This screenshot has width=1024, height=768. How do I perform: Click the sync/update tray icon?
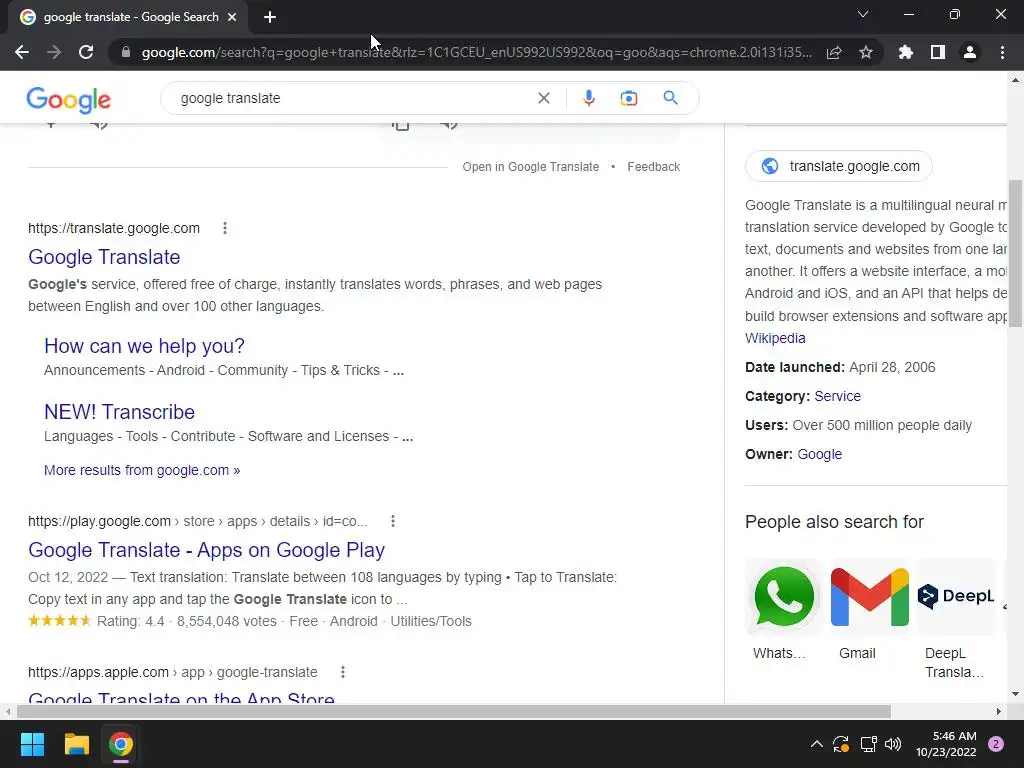pyautogui.click(x=841, y=744)
